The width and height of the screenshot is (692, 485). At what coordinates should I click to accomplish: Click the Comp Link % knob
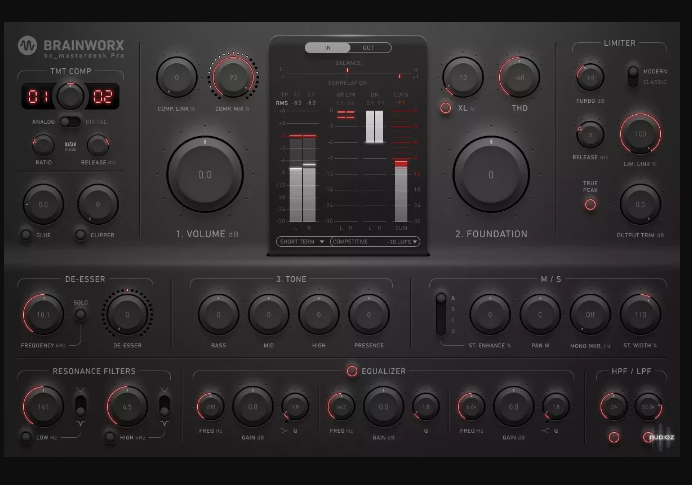pos(177,77)
